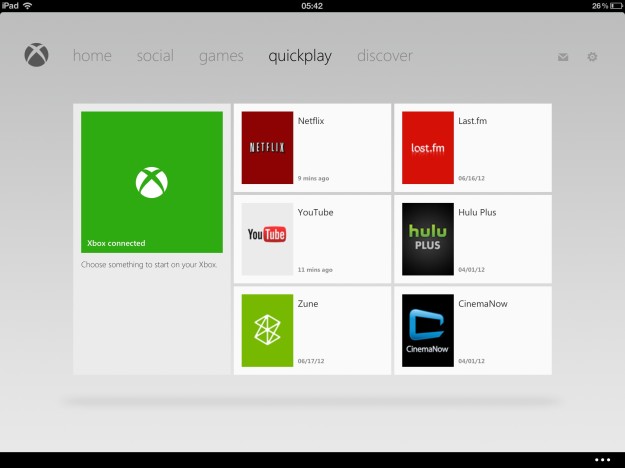Image resolution: width=625 pixels, height=468 pixels.
Task: Open the messages envelope icon
Action: coord(563,57)
